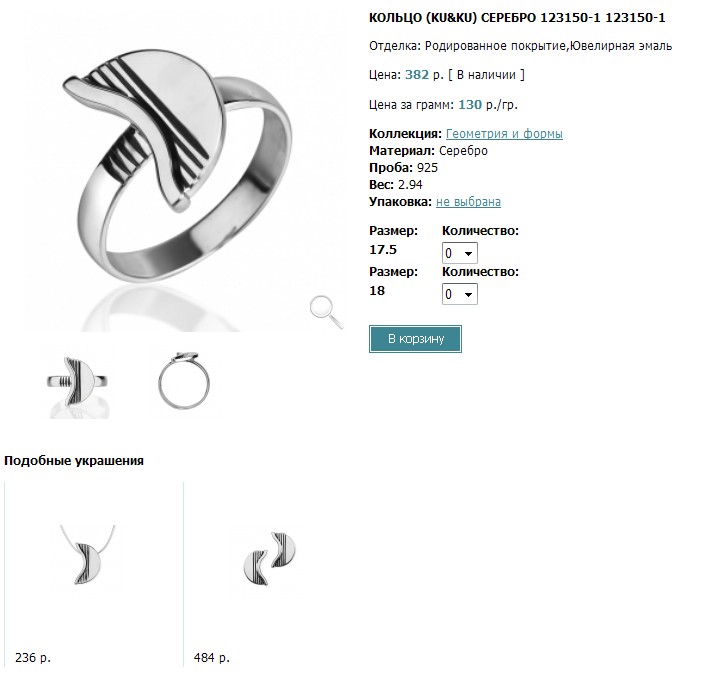Viewport: 709px width, 683px height.
Task: Open the similar earrings priced 484 р.
Action: click(x=269, y=559)
